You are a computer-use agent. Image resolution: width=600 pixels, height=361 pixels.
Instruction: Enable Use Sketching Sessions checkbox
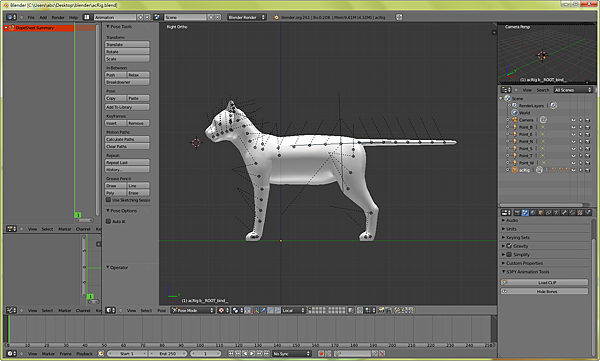(108, 200)
